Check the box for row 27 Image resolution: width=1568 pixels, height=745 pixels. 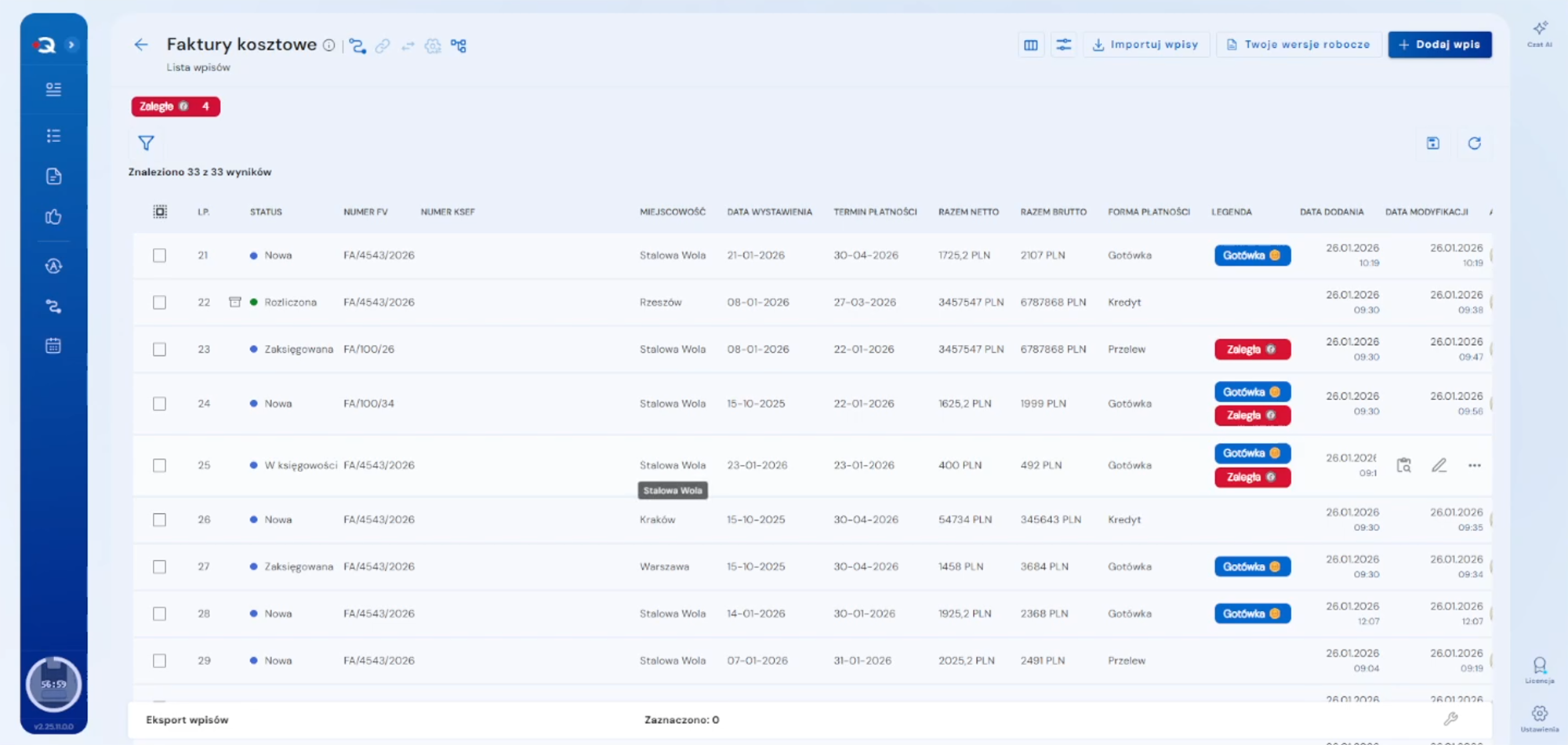click(160, 567)
